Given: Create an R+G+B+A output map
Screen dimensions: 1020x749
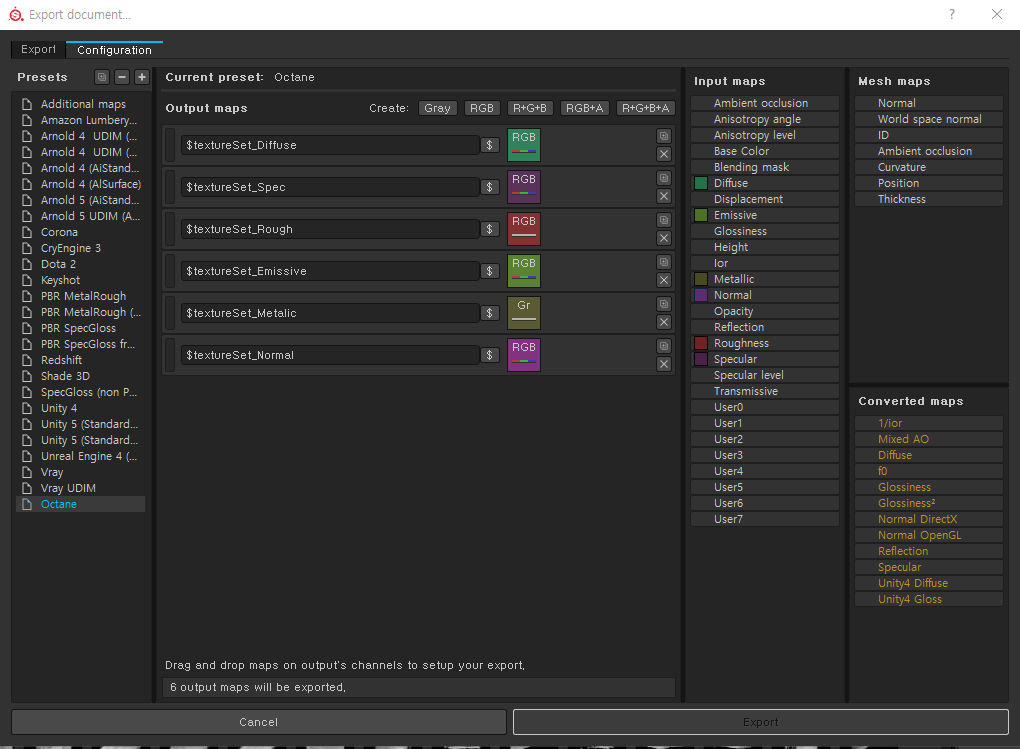Looking at the screenshot, I should [x=645, y=108].
